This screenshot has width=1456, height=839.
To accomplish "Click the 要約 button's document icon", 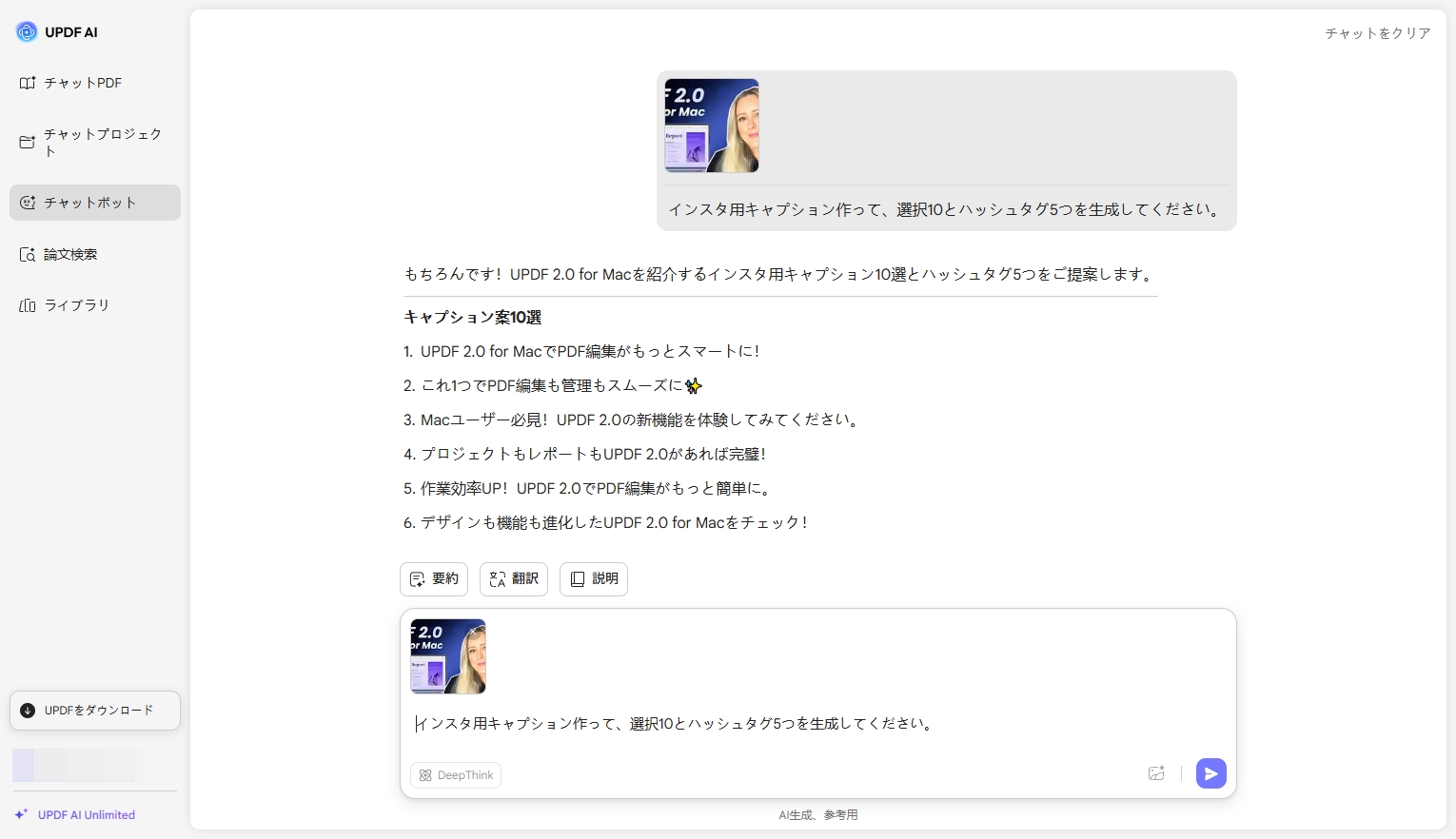I will click(417, 579).
